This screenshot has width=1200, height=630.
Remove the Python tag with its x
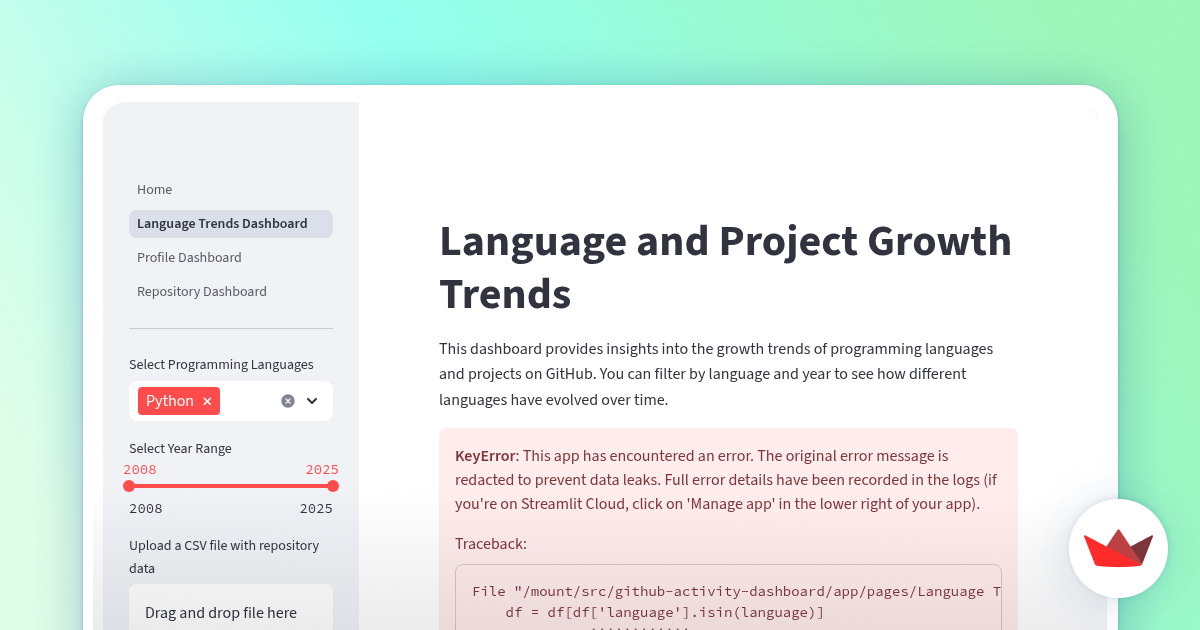point(207,401)
